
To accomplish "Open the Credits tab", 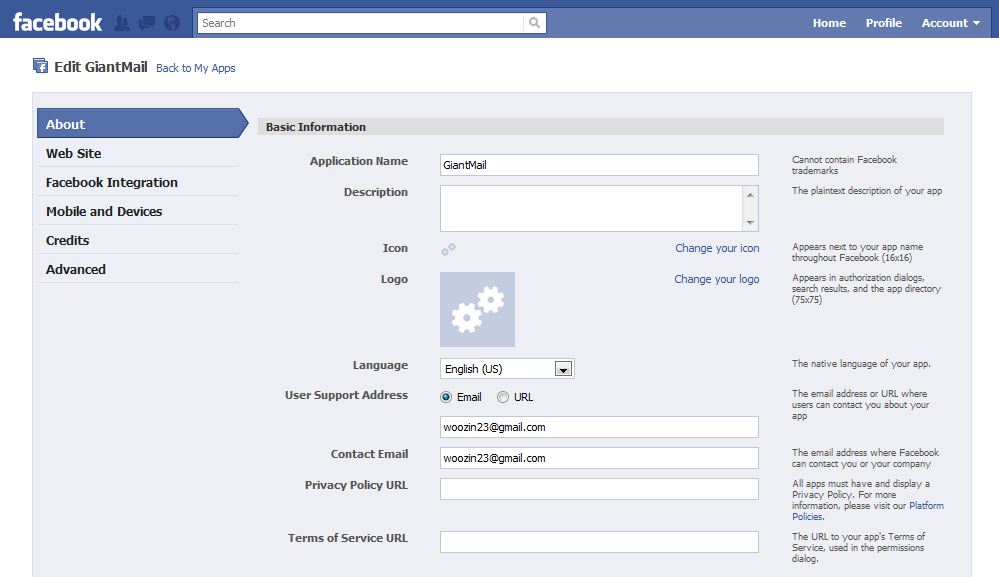I will point(138,241).
